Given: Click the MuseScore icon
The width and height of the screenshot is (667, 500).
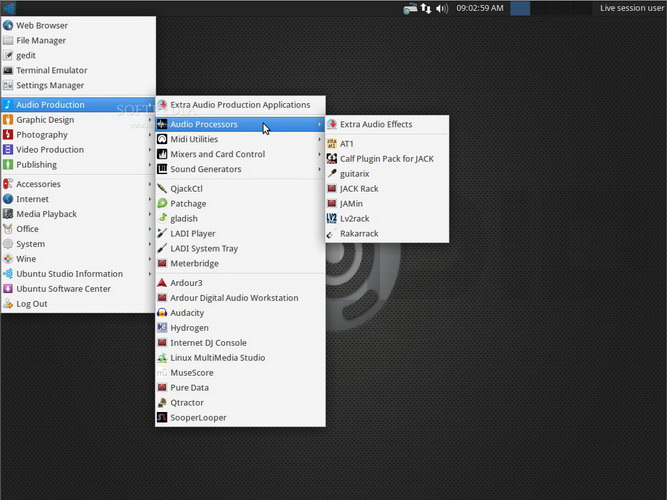Looking at the screenshot, I should tap(162, 373).
